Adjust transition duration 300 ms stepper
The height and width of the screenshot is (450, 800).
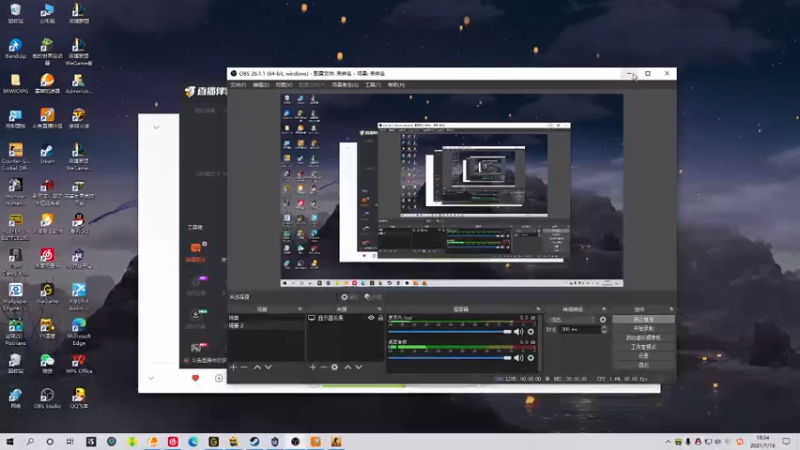pyautogui.click(x=603, y=329)
